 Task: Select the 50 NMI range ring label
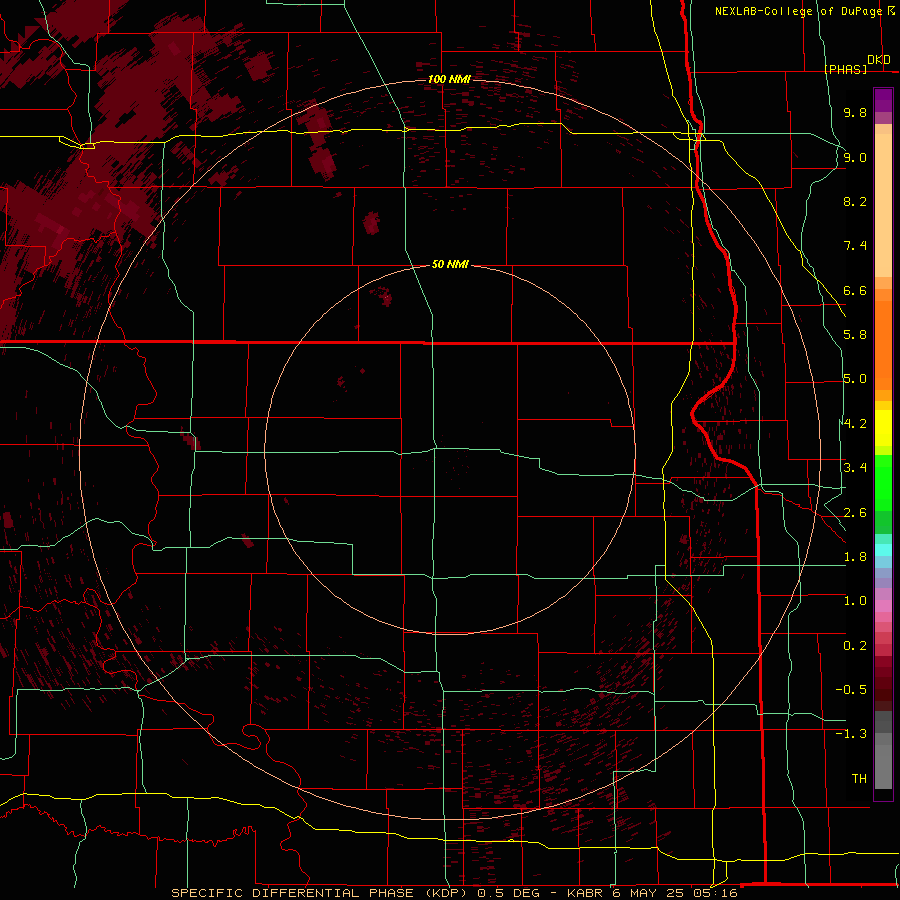pyautogui.click(x=450, y=264)
